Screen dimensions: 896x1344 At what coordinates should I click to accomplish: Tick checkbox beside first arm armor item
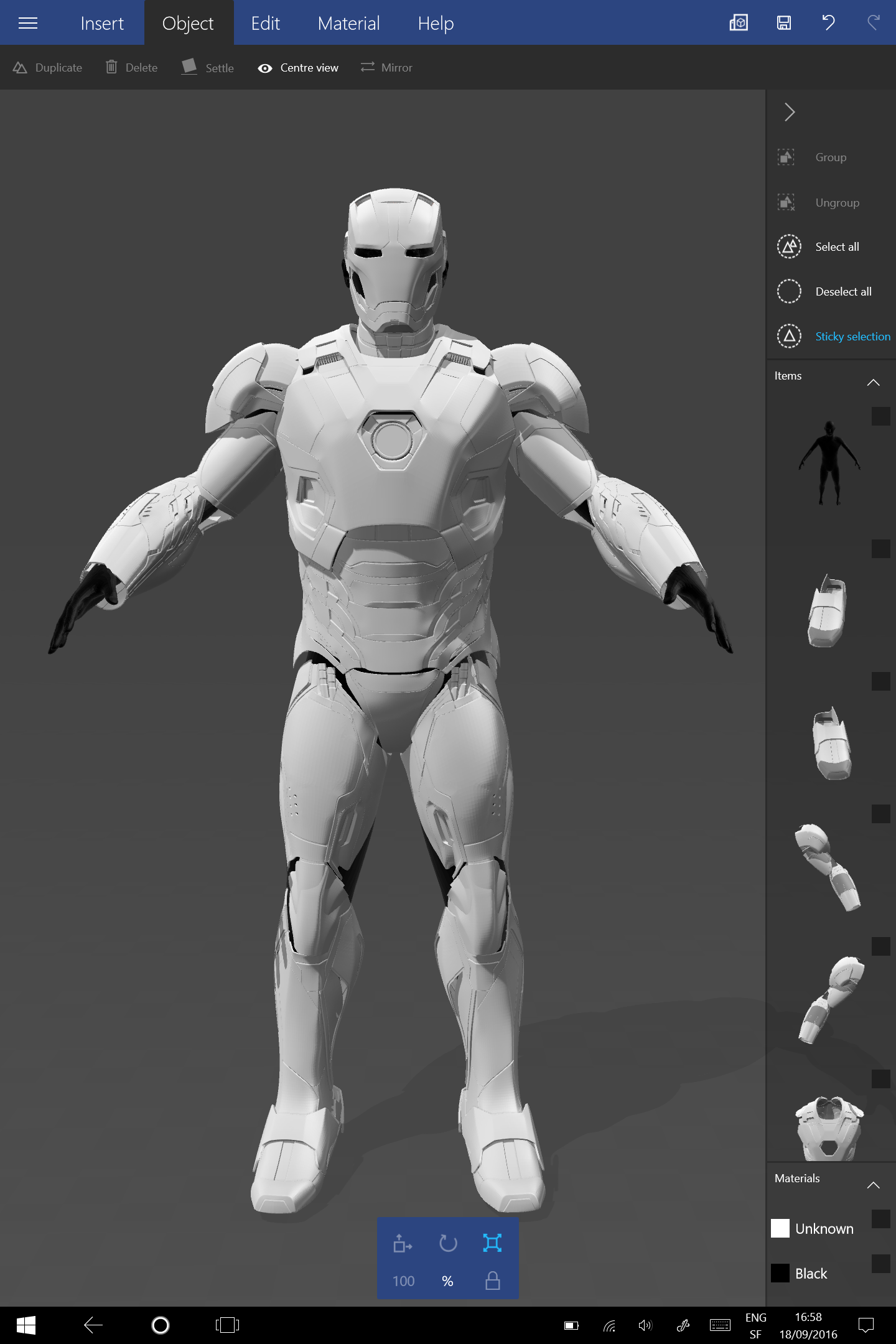(880, 814)
